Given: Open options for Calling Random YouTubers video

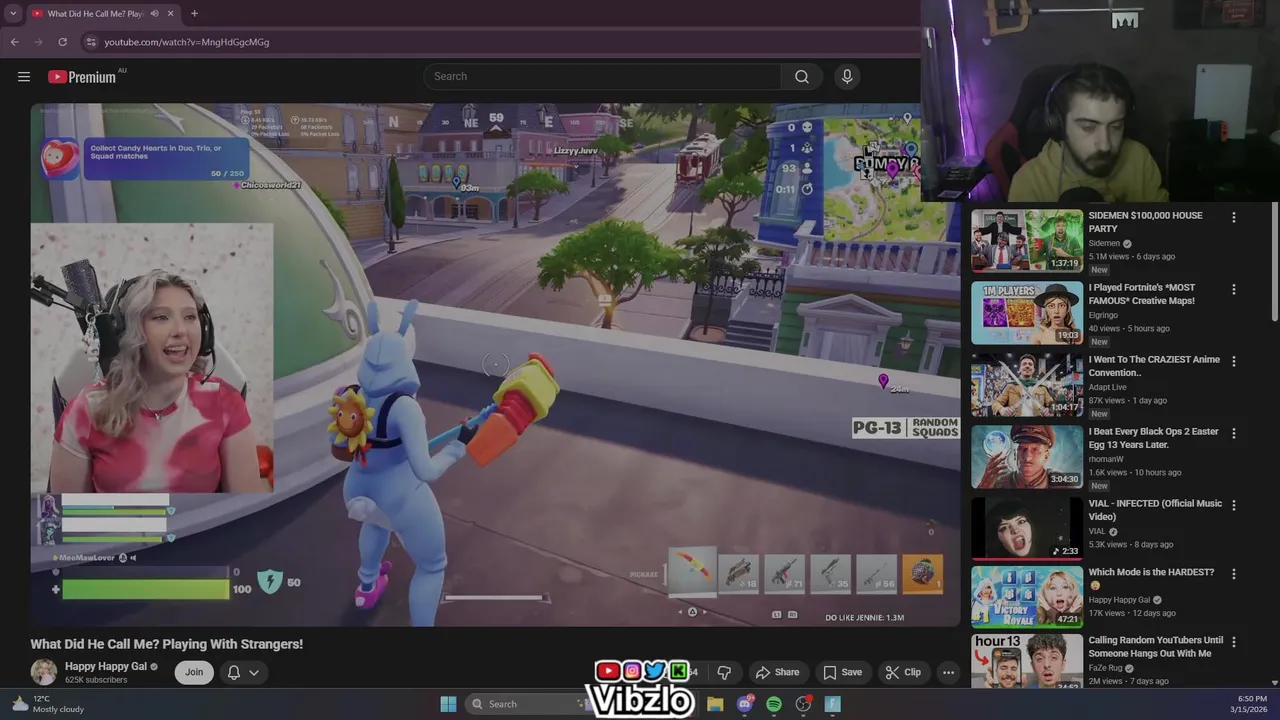Looking at the screenshot, I should point(1233,642).
